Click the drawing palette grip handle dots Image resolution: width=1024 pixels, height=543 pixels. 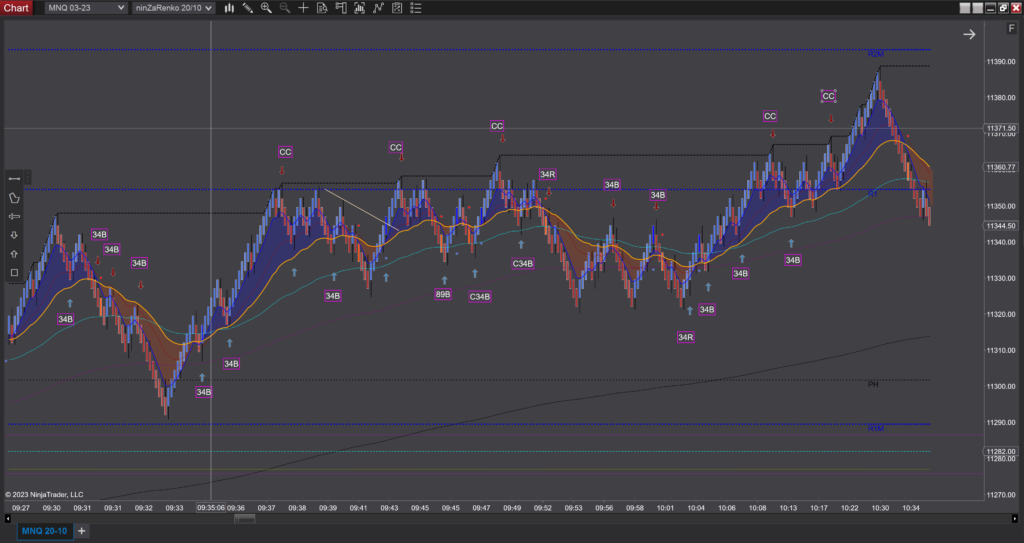click(x=27, y=178)
